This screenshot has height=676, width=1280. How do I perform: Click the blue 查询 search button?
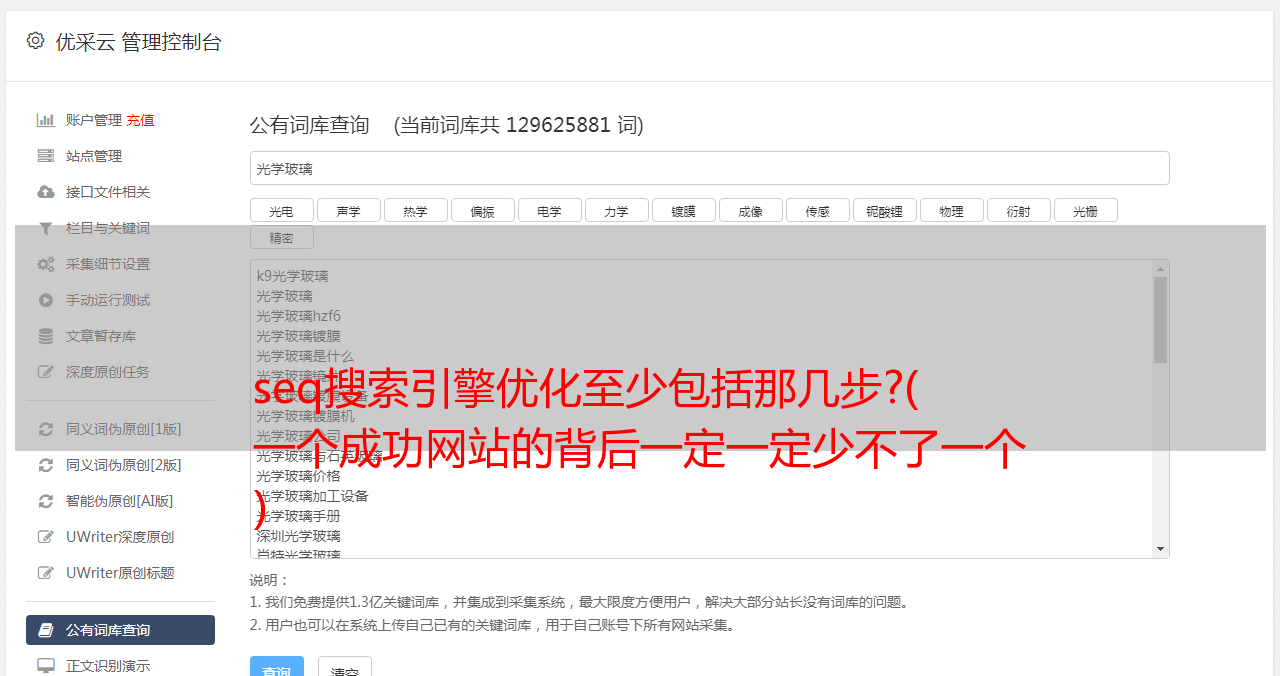pyautogui.click(x=277, y=669)
